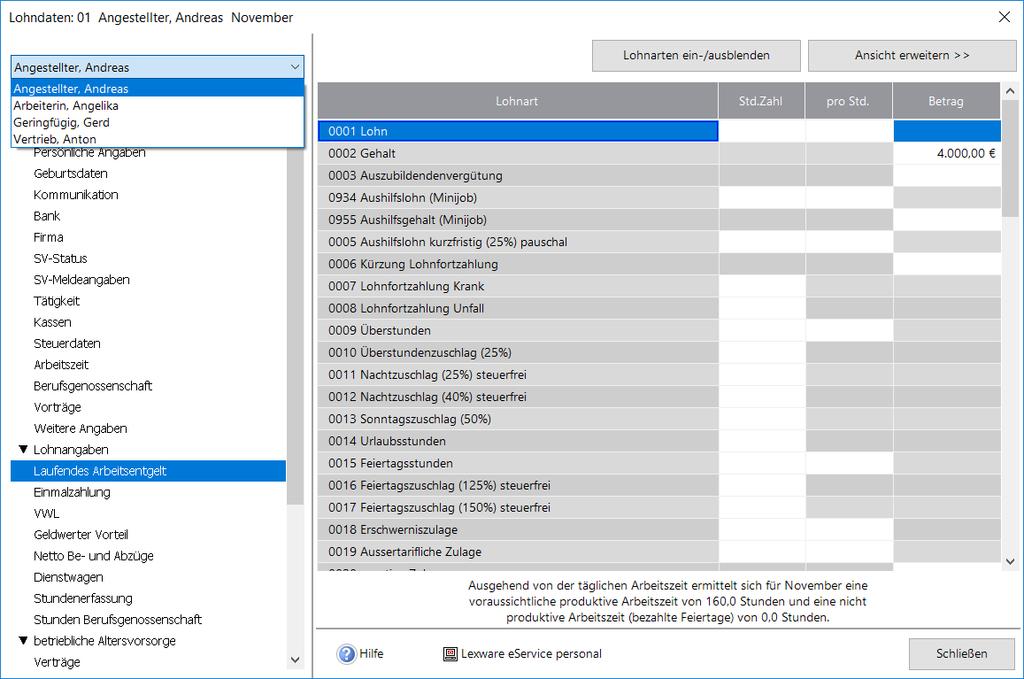Click the Std.Zahl cell for 0009 Überstunden
This screenshot has height=679, width=1024.
tap(761, 330)
